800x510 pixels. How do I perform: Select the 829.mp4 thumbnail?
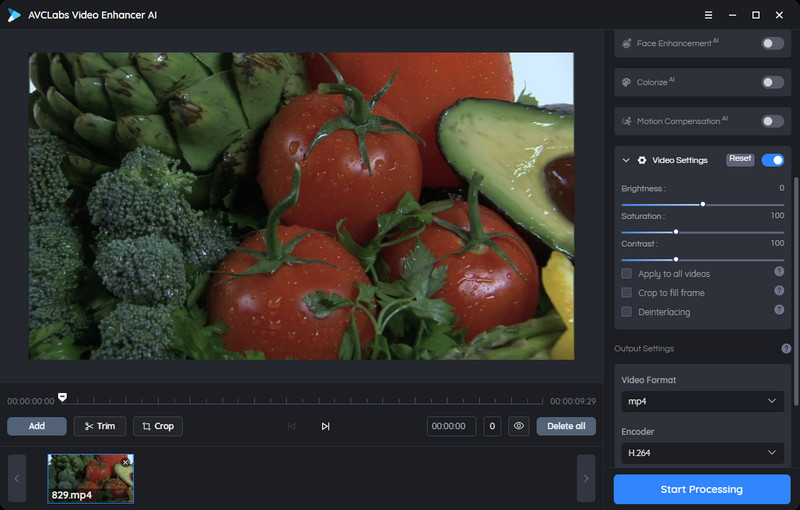(x=91, y=478)
